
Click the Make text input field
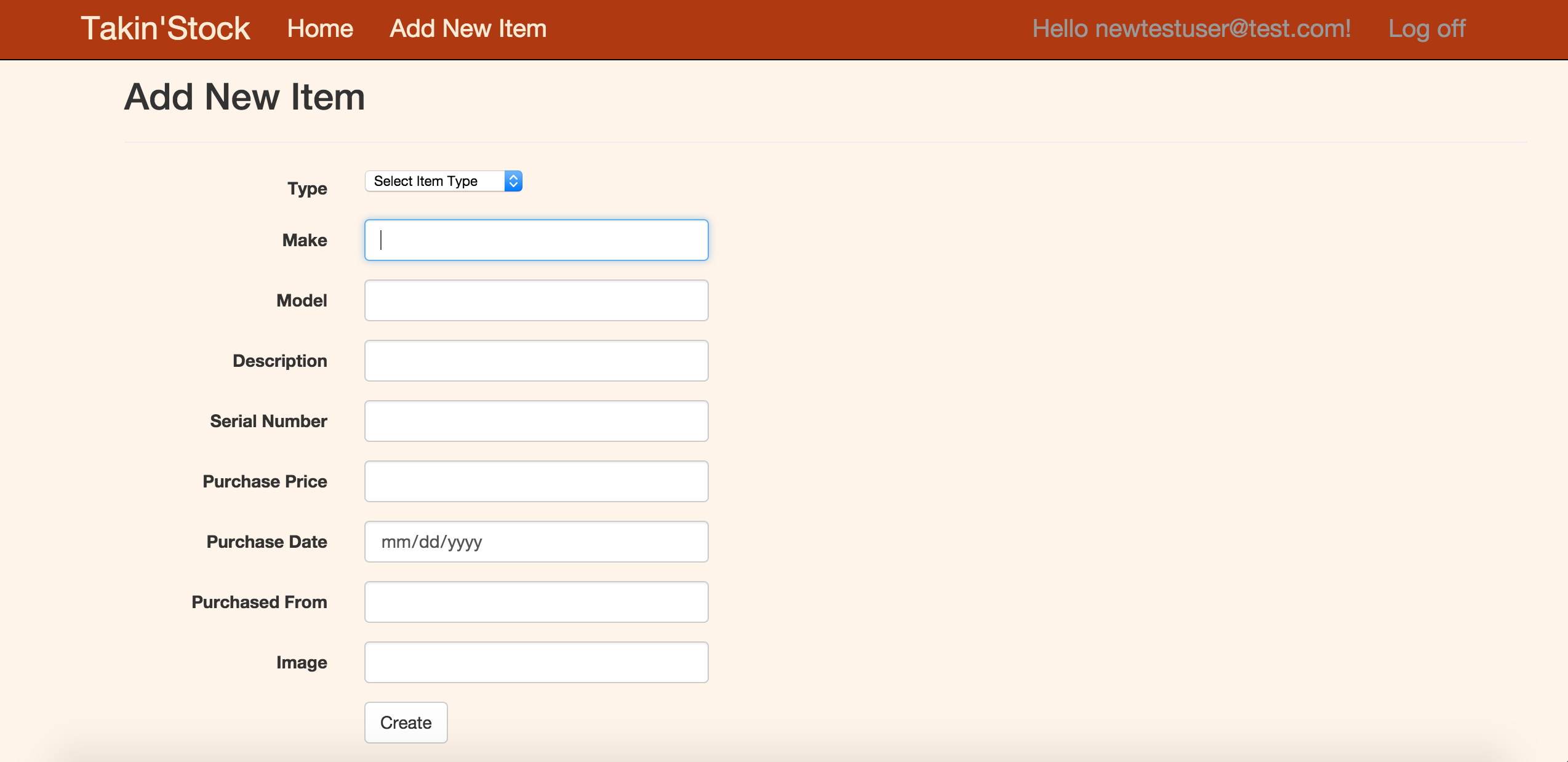pyautogui.click(x=537, y=240)
